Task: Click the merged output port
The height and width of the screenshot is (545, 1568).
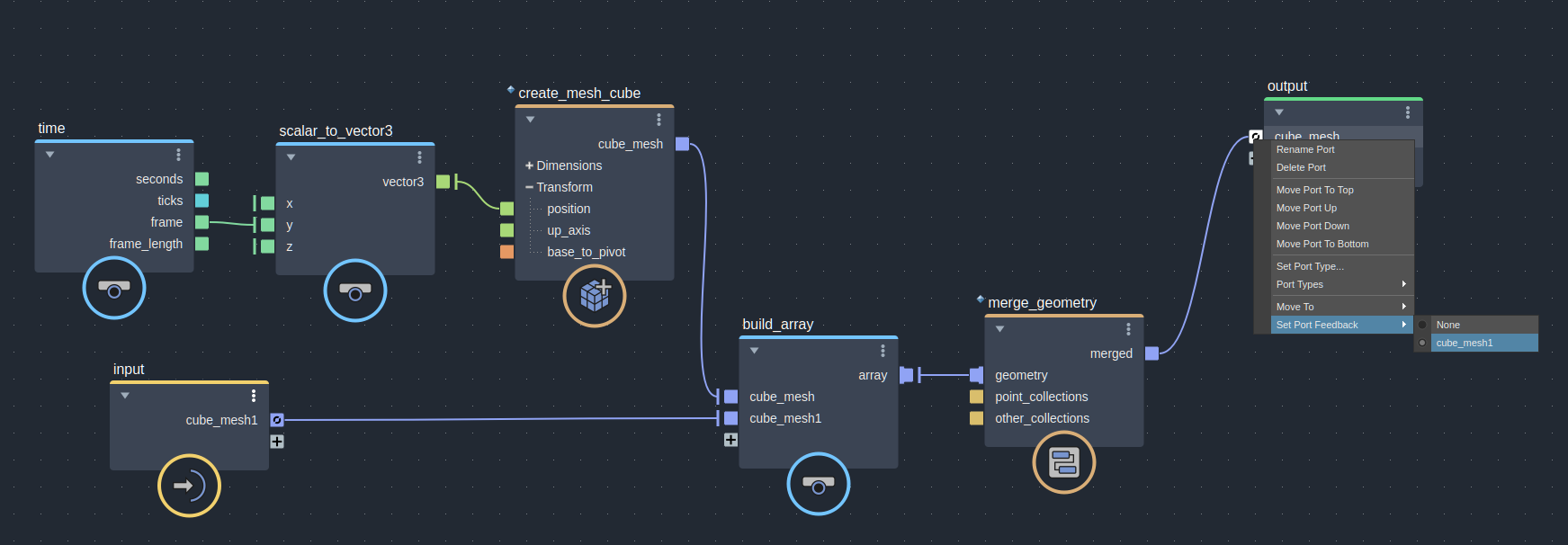Action: point(1151,353)
